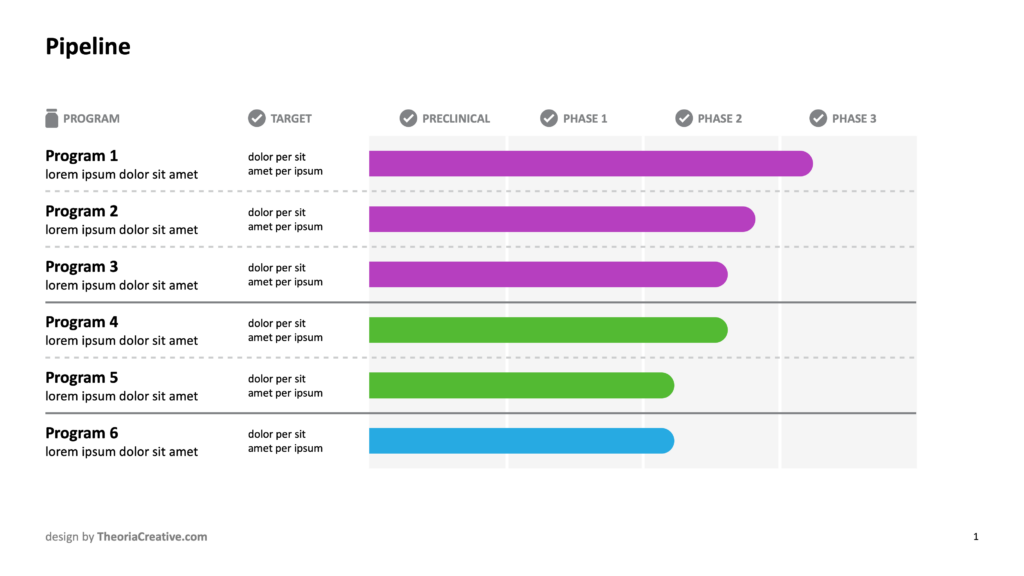Viewport: 1024px width, 576px height.
Task: Select the Program 3 purple progress bar
Action: pyautogui.click(x=549, y=274)
